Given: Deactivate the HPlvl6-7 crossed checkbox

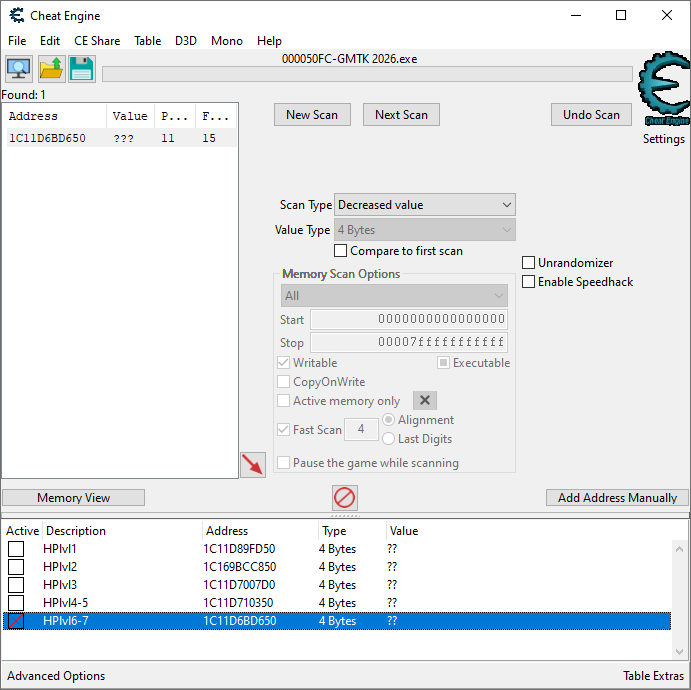Looking at the screenshot, I should (16, 621).
